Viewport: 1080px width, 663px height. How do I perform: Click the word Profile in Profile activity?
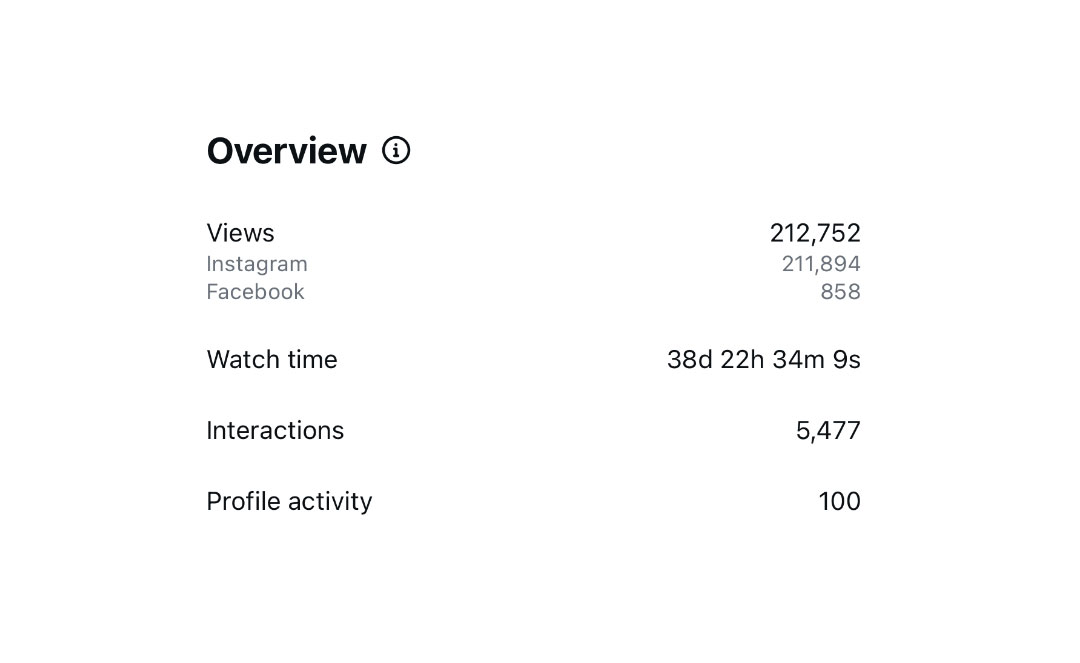click(x=236, y=502)
